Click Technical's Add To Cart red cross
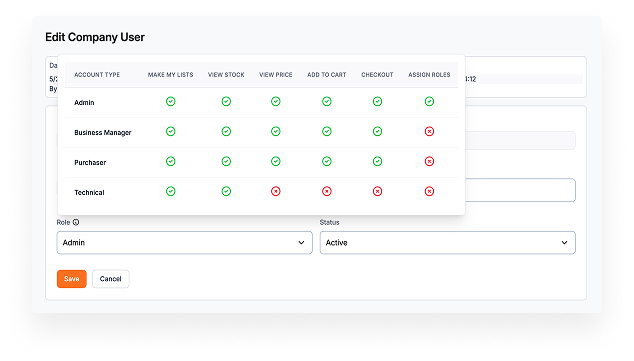 (x=327, y=191)
